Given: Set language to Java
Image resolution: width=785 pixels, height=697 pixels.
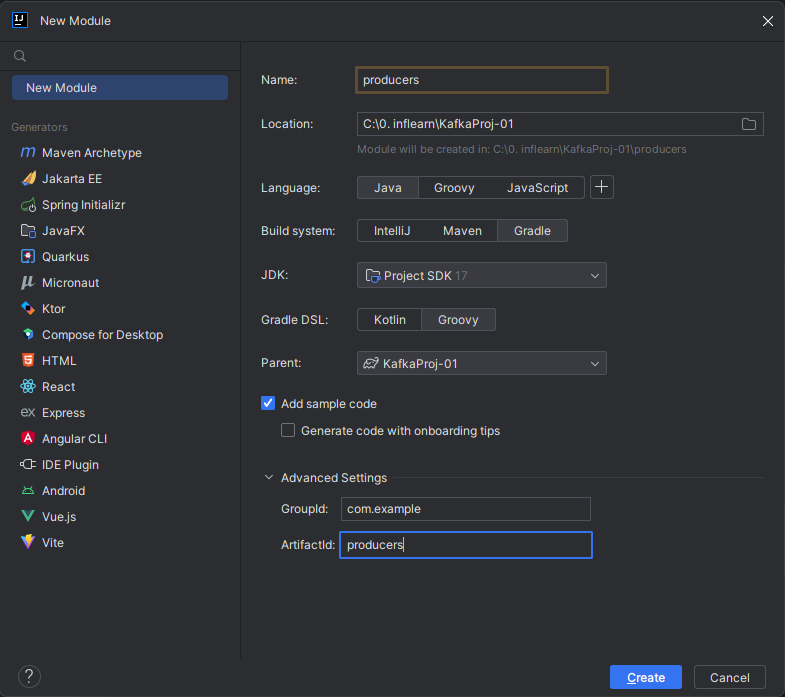Looking at the screenshot, I should point(388,188).
